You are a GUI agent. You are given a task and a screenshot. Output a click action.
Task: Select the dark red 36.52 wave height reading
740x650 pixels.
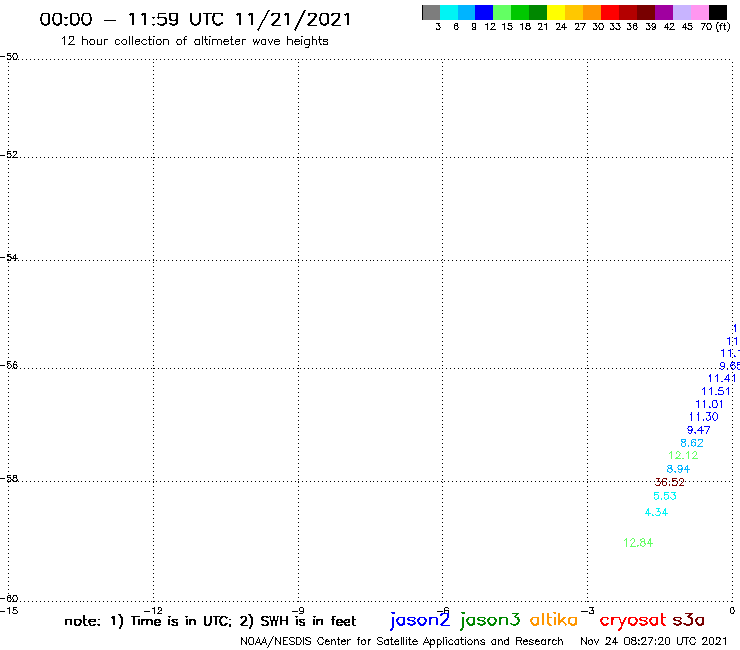(x=669, y=482)
